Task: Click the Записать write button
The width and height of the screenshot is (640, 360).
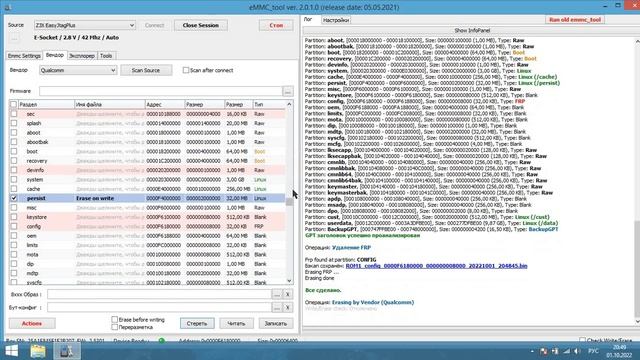Action: coord(276,323)
